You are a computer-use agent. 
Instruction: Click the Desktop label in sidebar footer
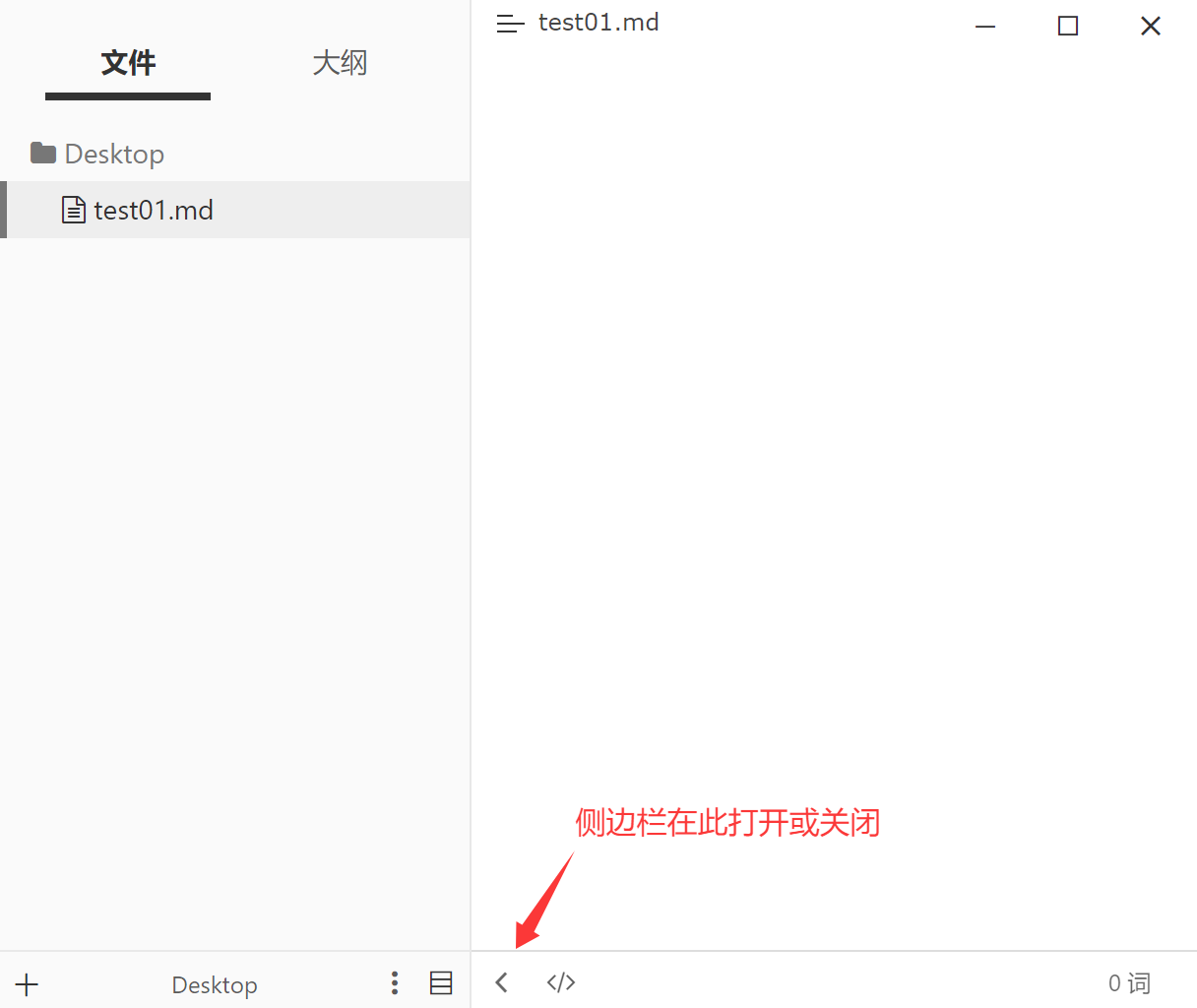click(x=215, y=984)
